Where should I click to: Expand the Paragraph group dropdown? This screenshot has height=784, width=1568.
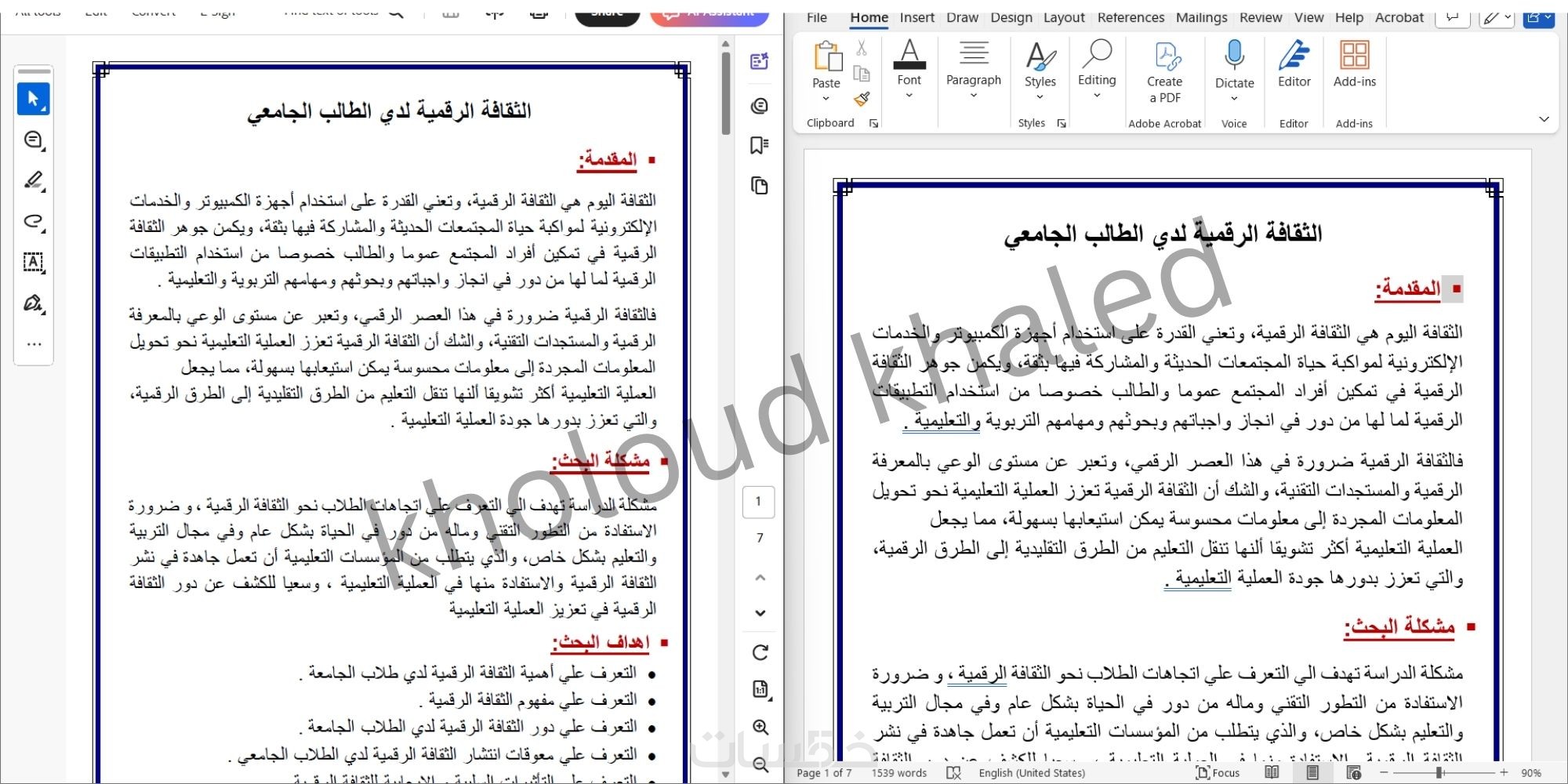(x=974, y=96)
